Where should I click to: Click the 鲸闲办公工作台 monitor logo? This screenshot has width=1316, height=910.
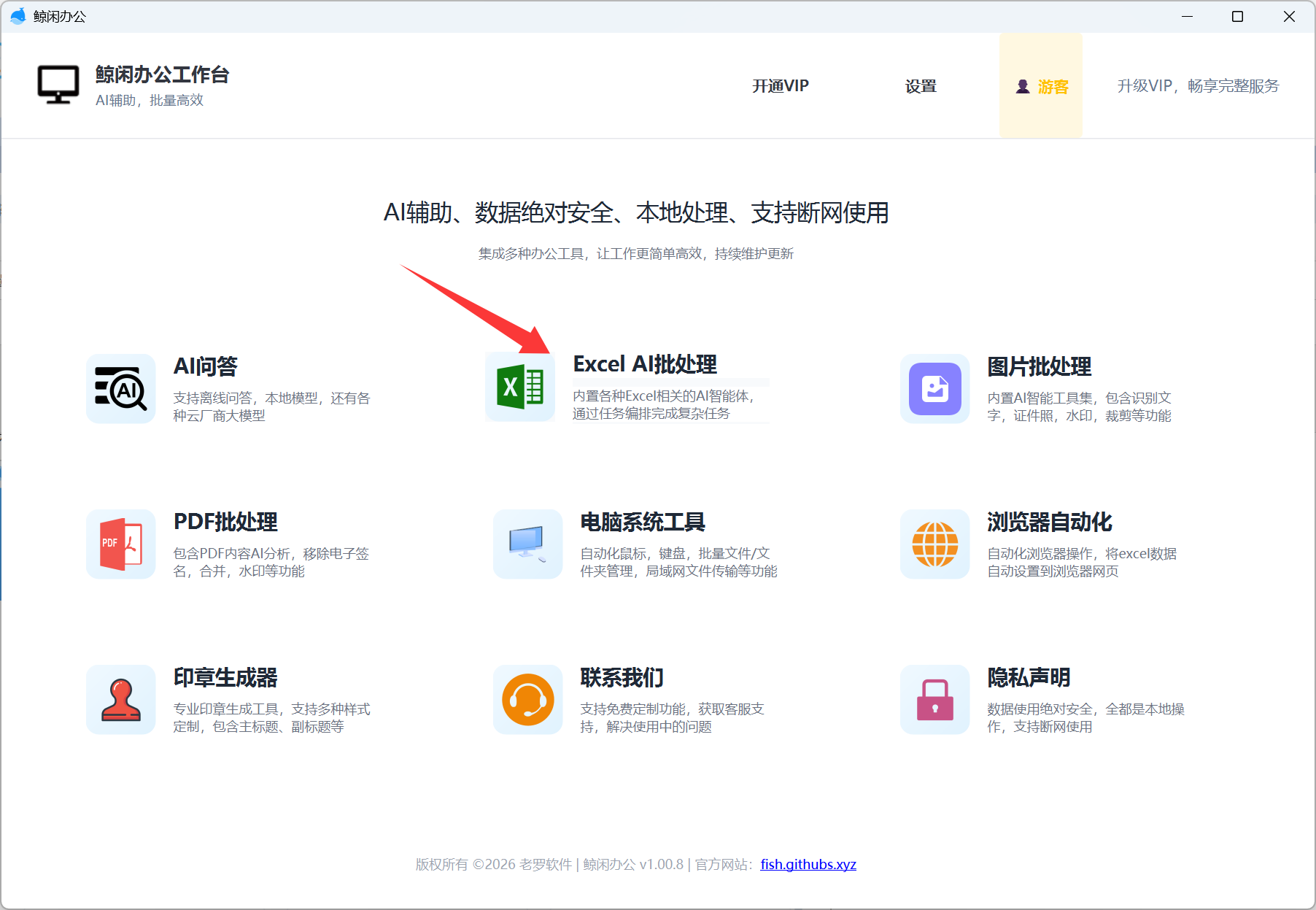(58, 85)
